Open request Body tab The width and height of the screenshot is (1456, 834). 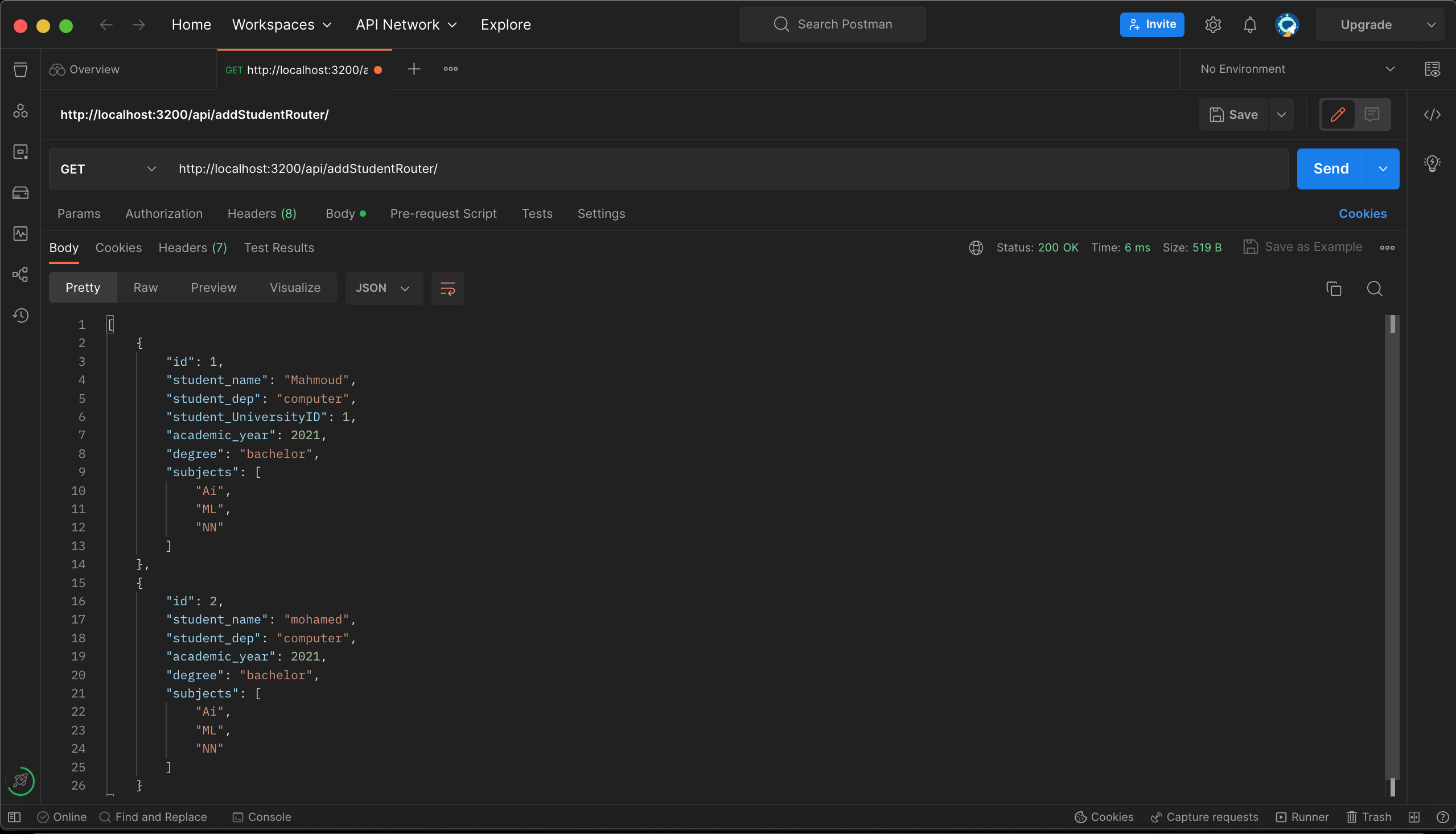coord(346,214)
